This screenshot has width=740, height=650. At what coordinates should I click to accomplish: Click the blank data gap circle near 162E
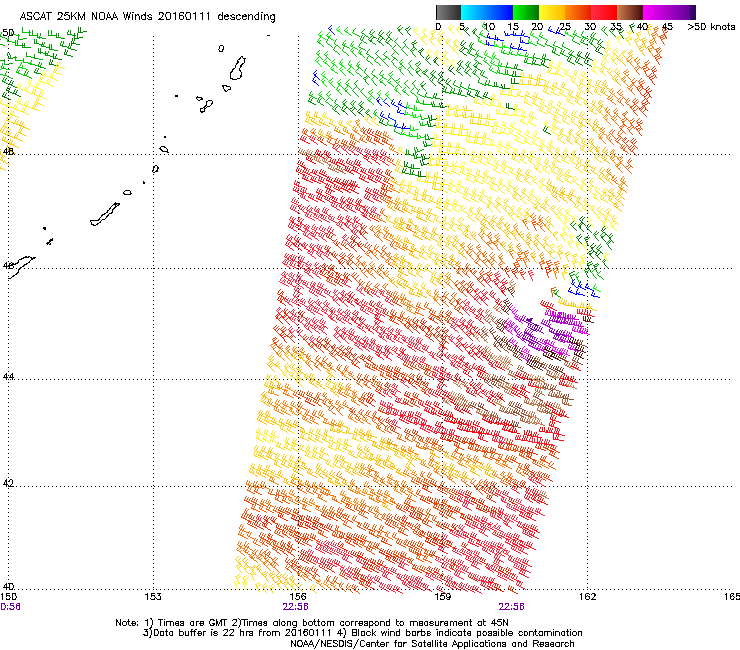[531, 296]
